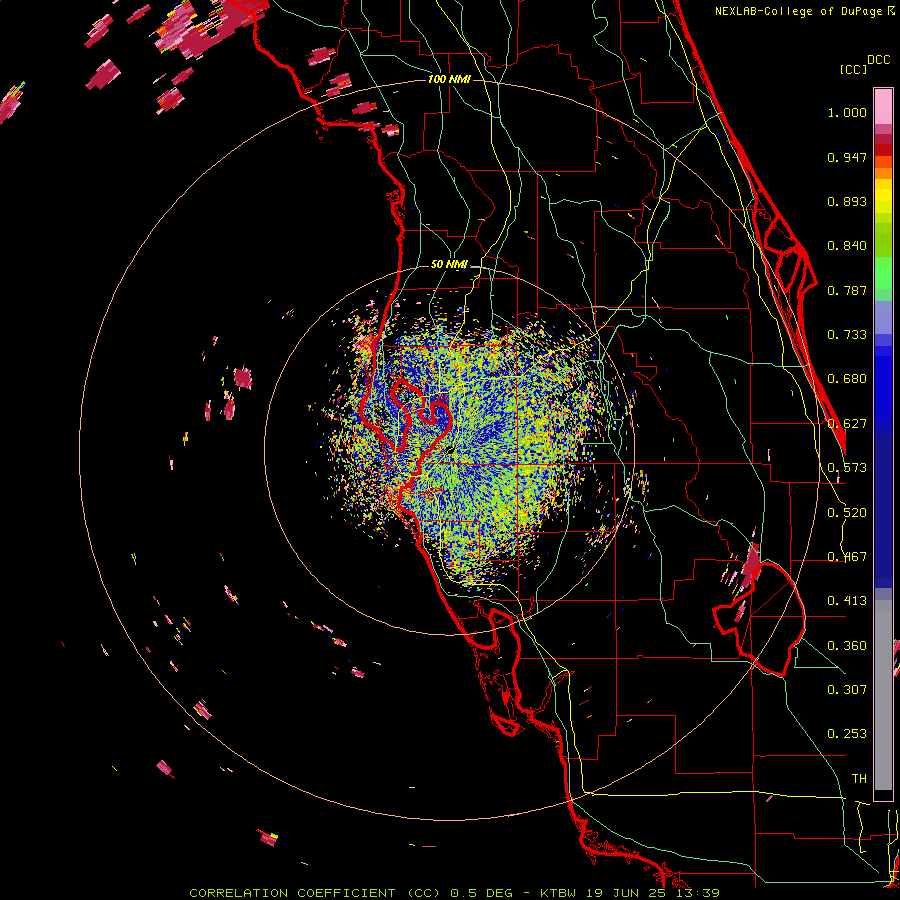Click the DCC legend title
The height and width of the screenshot is (900, 900).
pos(878,60)
